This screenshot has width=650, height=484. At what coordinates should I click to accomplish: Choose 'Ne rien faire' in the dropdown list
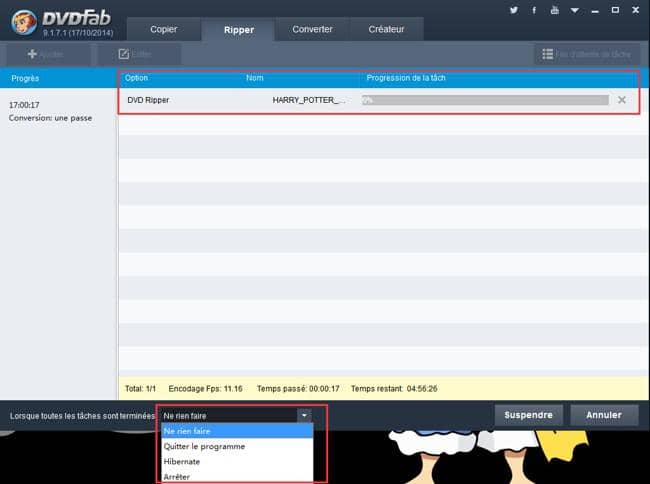pyautogui.click(x=237, y=431)
